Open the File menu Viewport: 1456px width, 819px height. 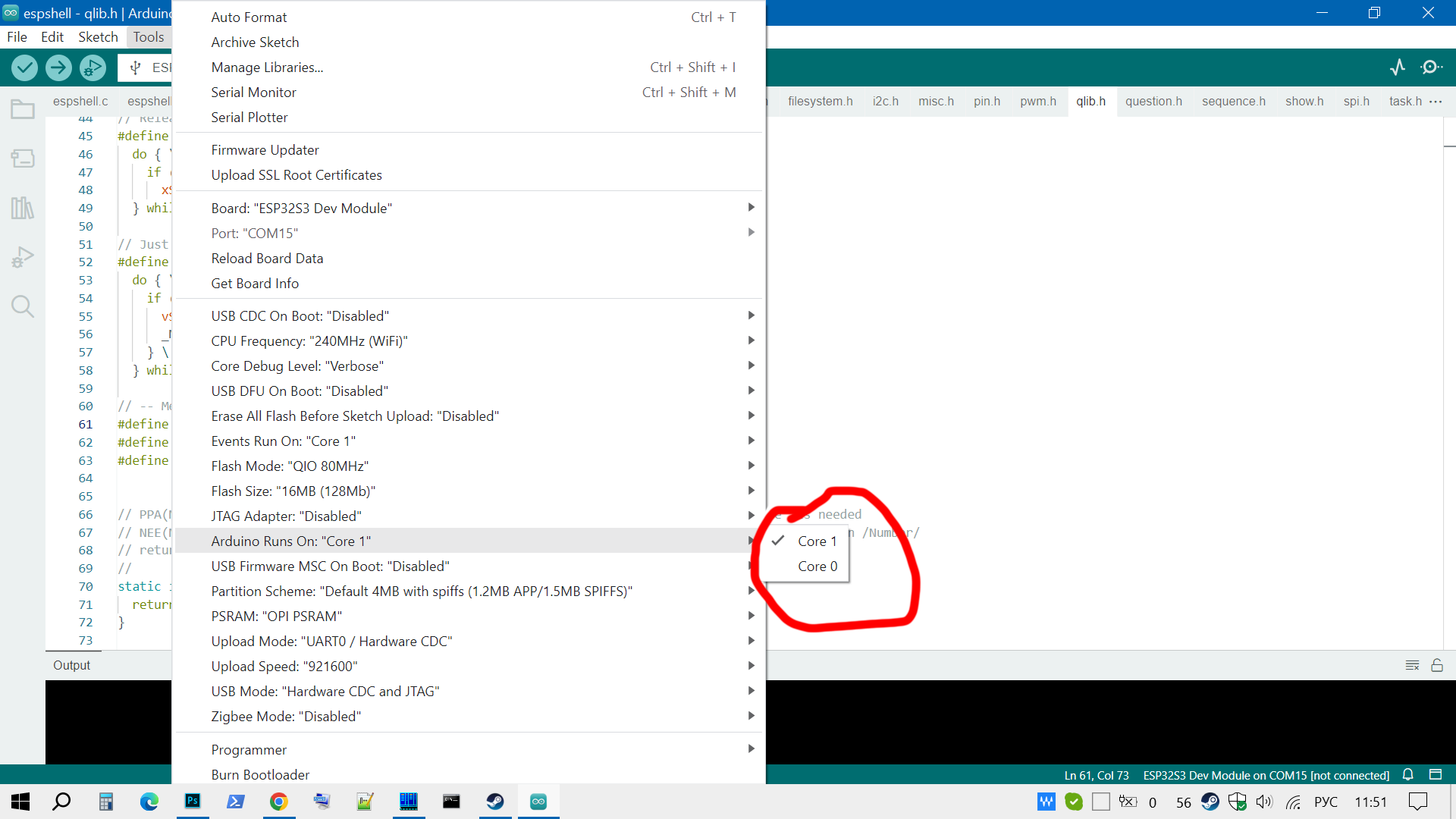17,37
